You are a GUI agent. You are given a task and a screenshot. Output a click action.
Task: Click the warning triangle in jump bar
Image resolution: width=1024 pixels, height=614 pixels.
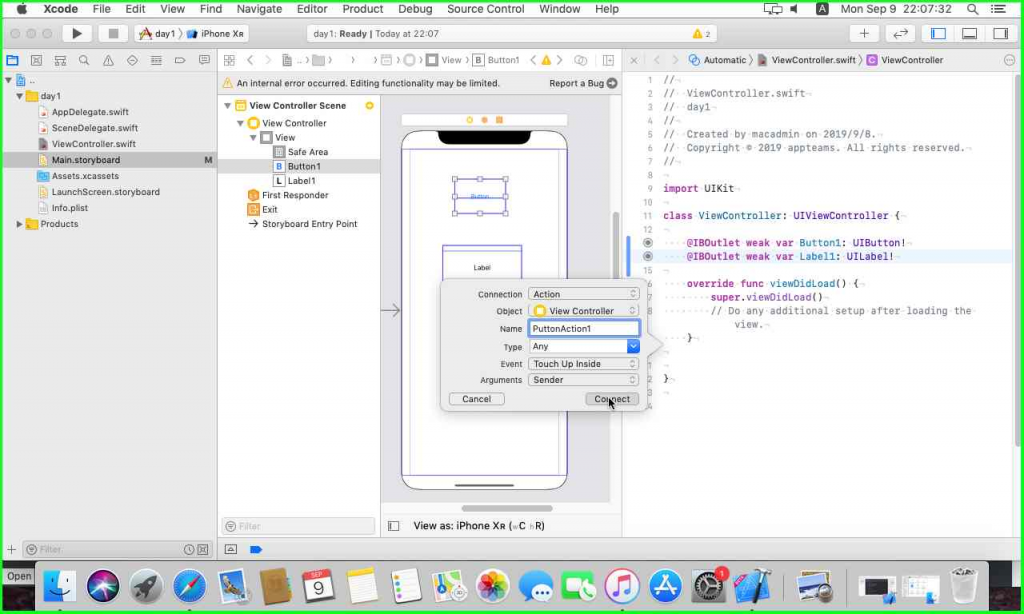point(546,60)
